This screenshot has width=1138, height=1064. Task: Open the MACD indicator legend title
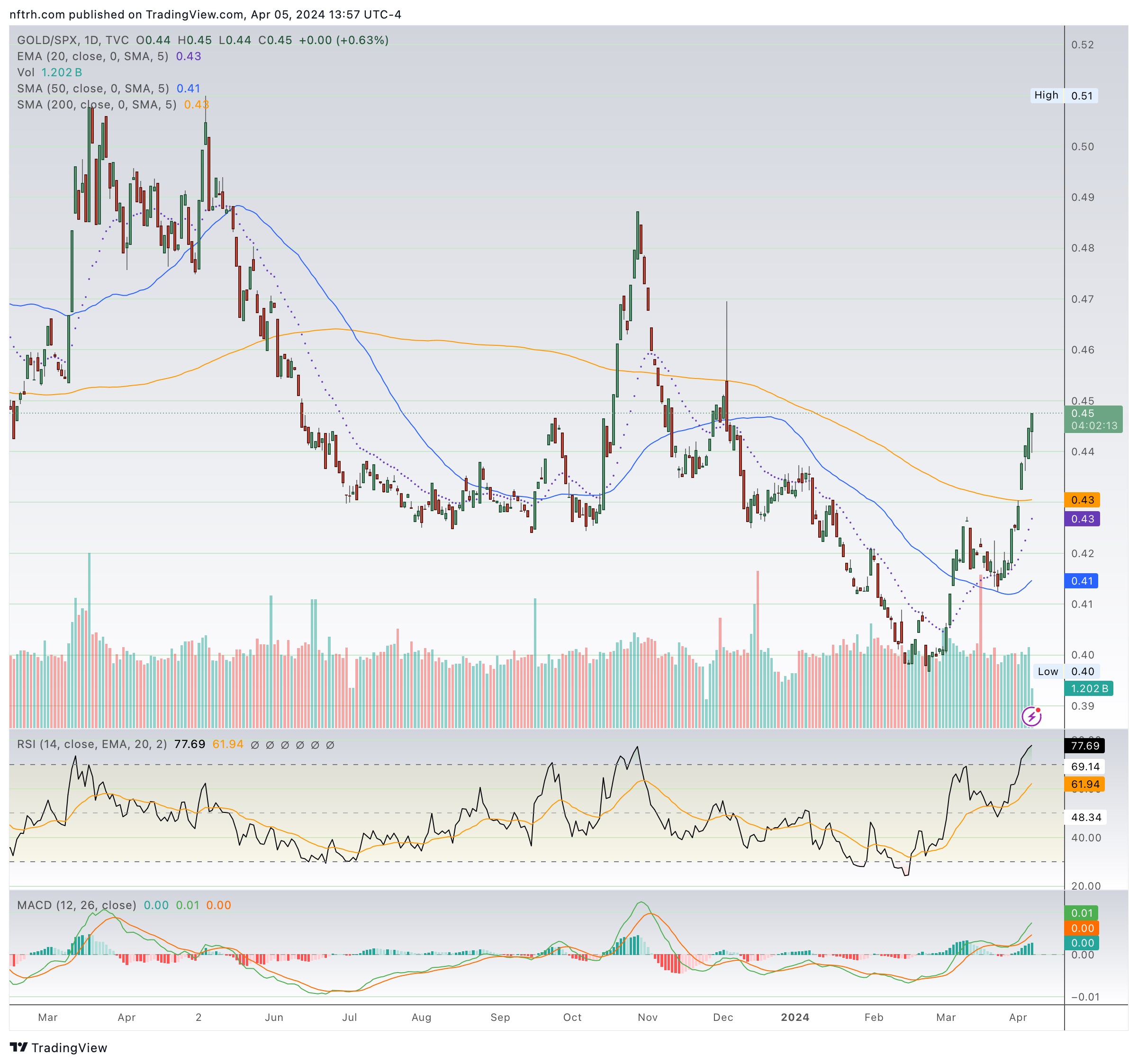76,905
